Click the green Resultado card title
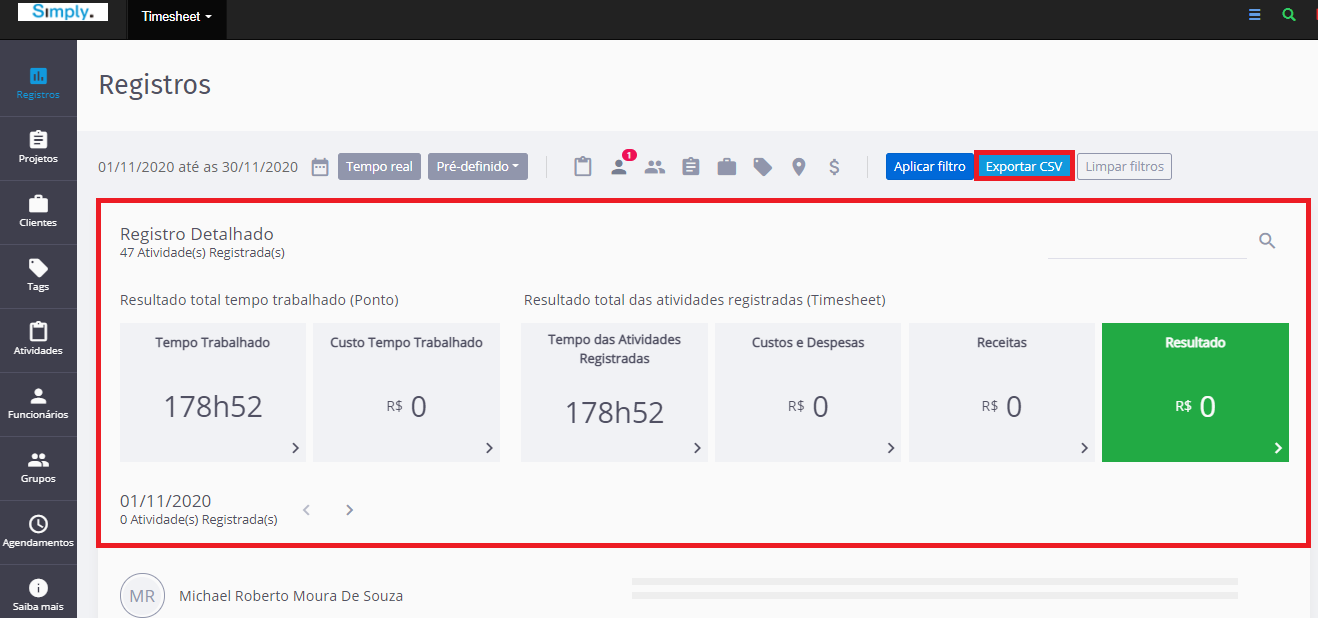The image size is (1318, 618). point(1195,342)
